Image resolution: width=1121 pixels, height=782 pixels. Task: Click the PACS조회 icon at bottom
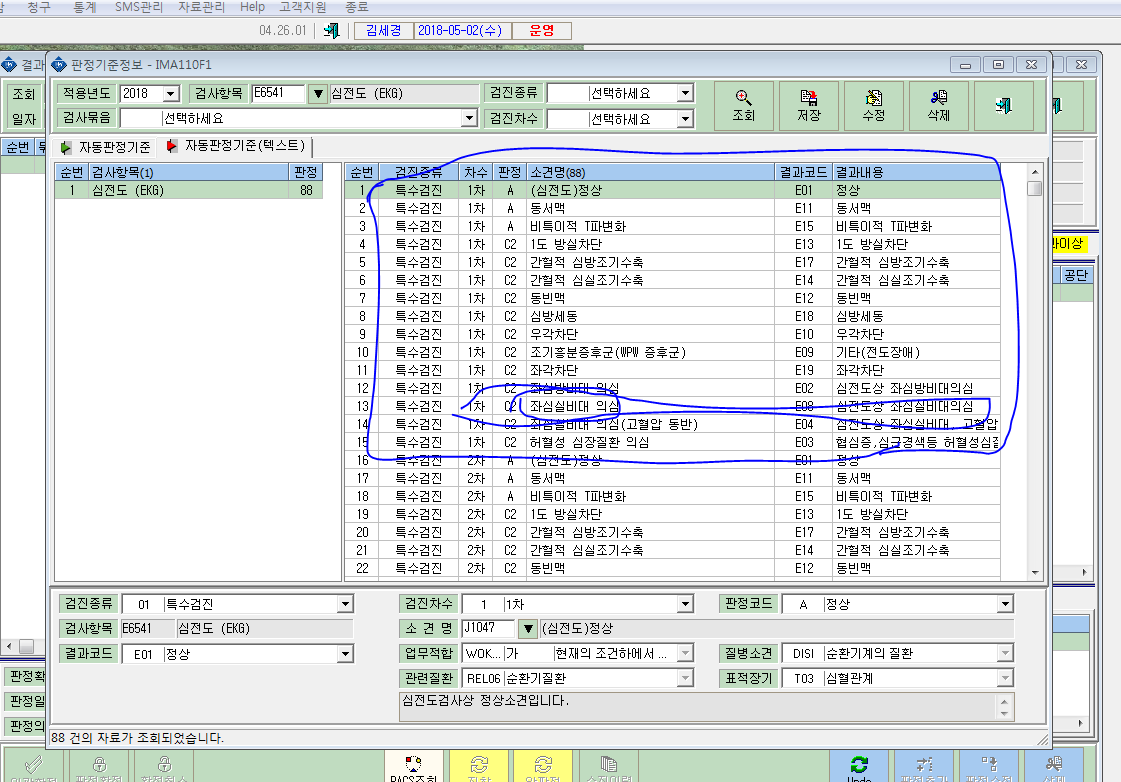click(x=413, y=766)
